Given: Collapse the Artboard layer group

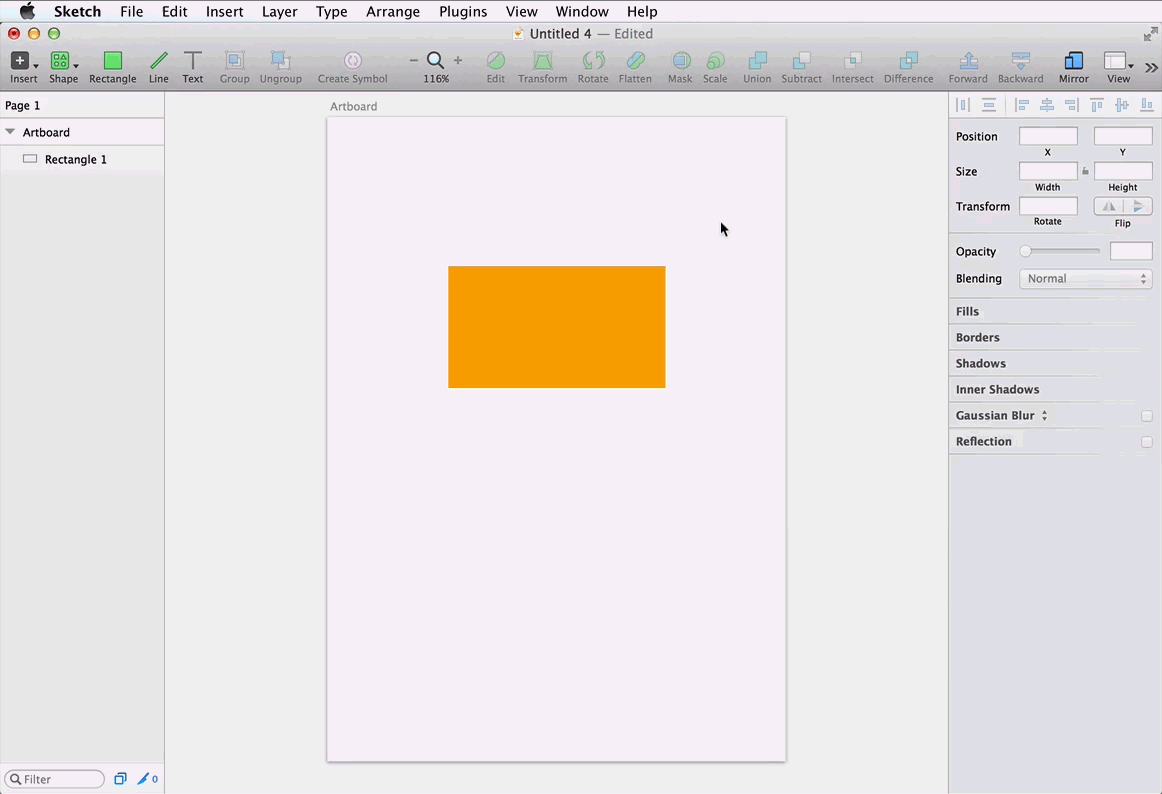Looking at the screenshot, I should 10,132.
